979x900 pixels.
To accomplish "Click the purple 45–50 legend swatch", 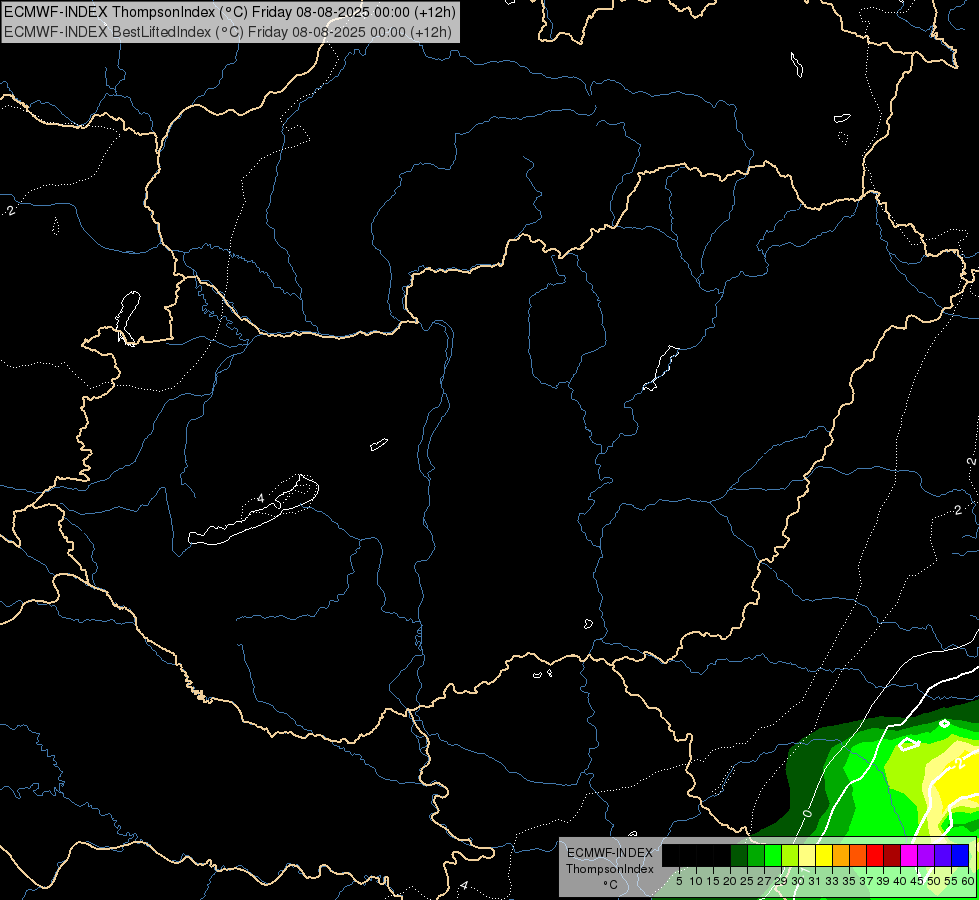I will (926, 856).
